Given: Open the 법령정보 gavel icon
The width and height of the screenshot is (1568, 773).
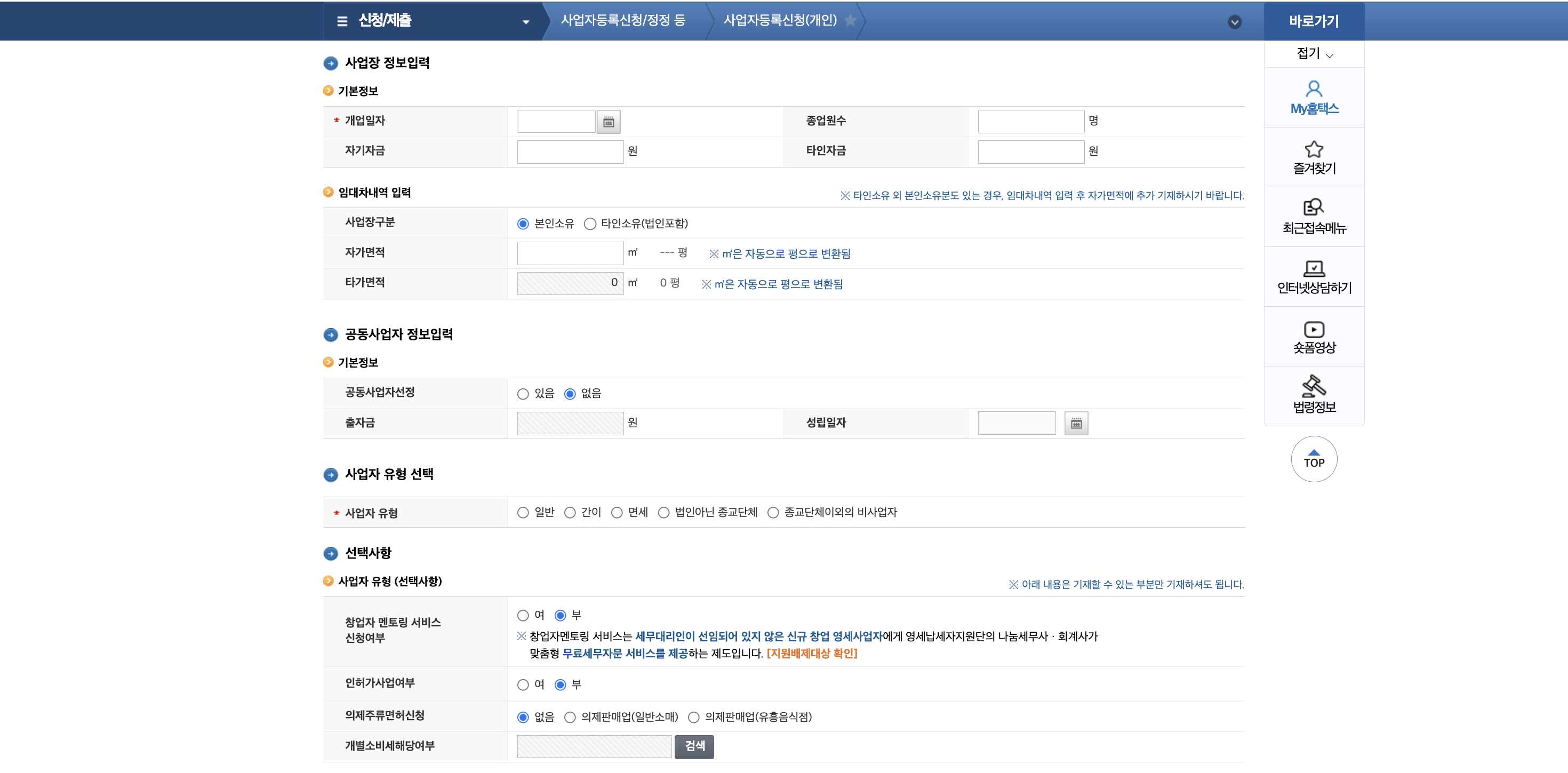Looking at the screenshot, I should click(x=1314, y=386).
